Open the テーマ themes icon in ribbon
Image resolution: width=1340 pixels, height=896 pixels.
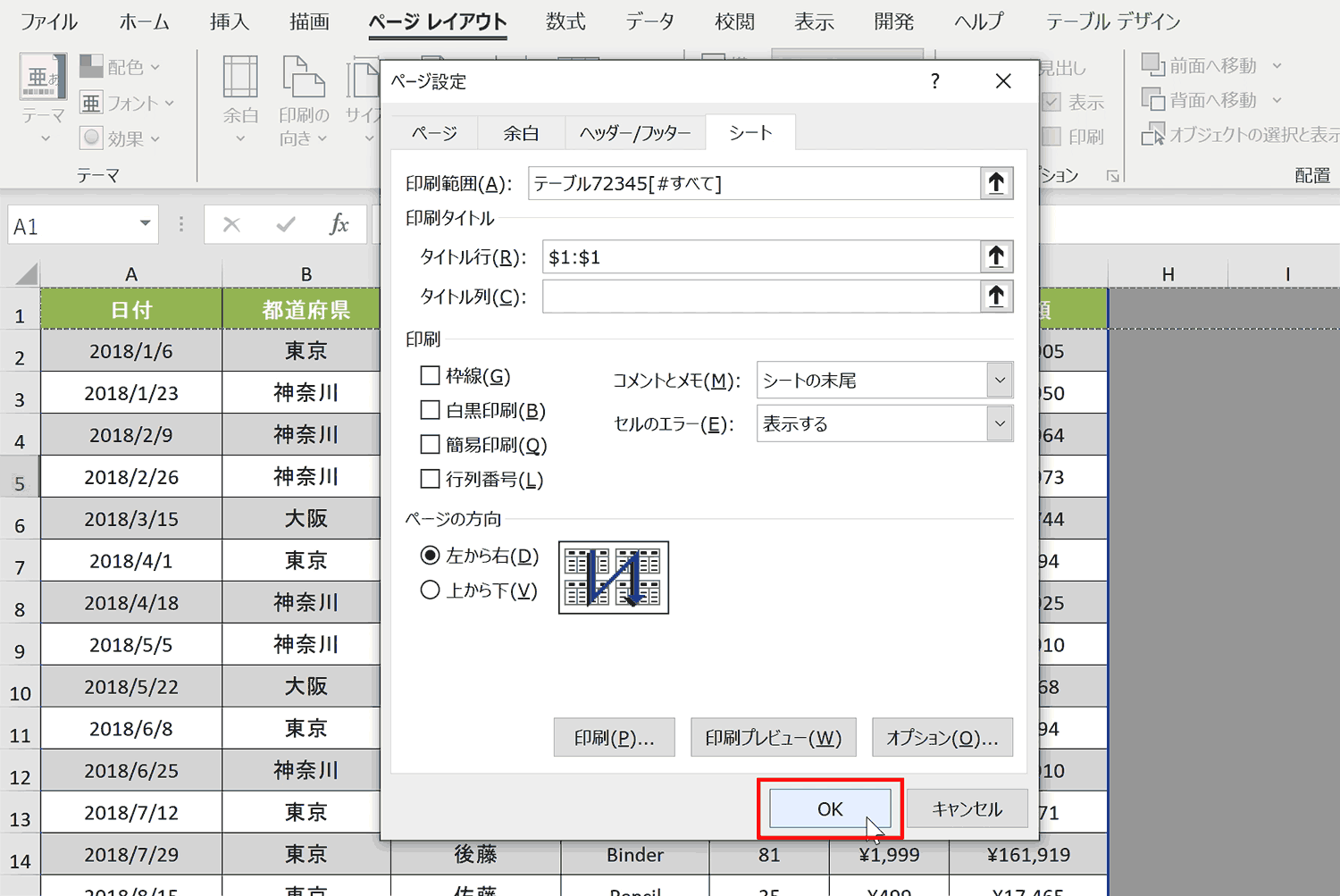tap(43, 77)
